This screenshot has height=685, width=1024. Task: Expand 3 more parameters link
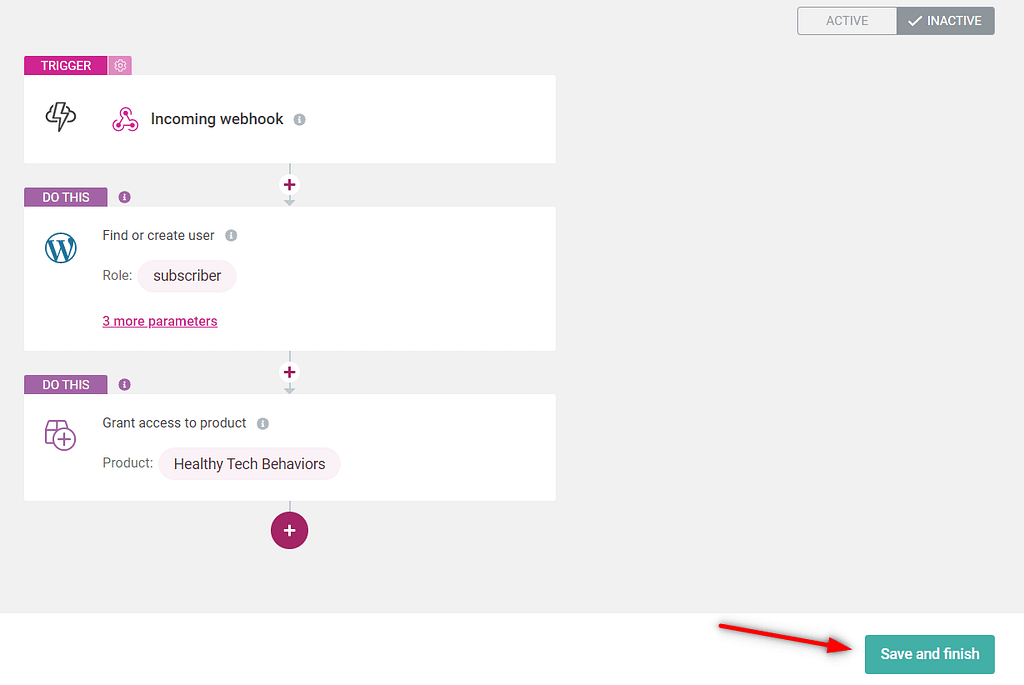[160, 321]
